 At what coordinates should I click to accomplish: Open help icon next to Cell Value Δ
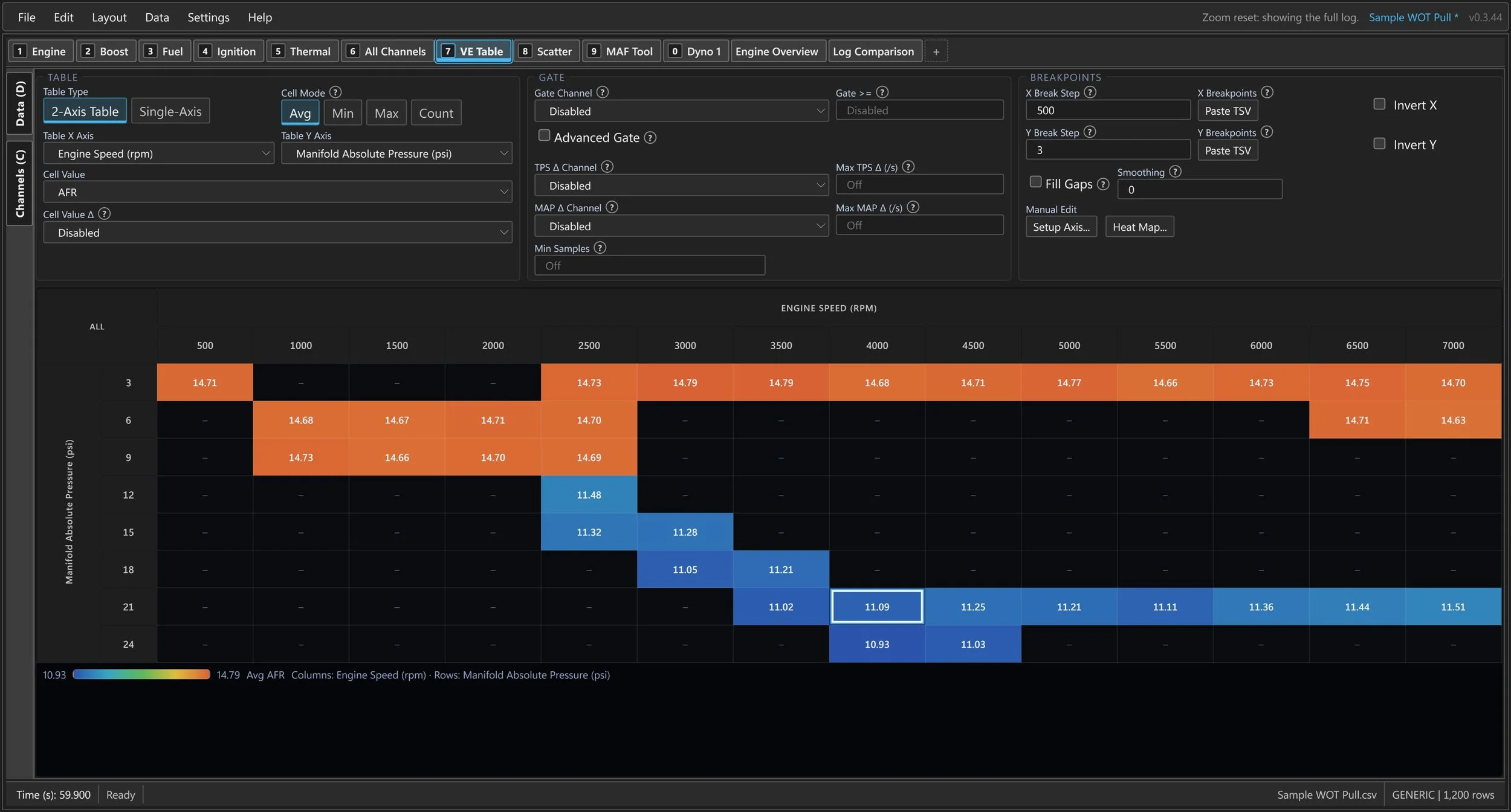104,213
